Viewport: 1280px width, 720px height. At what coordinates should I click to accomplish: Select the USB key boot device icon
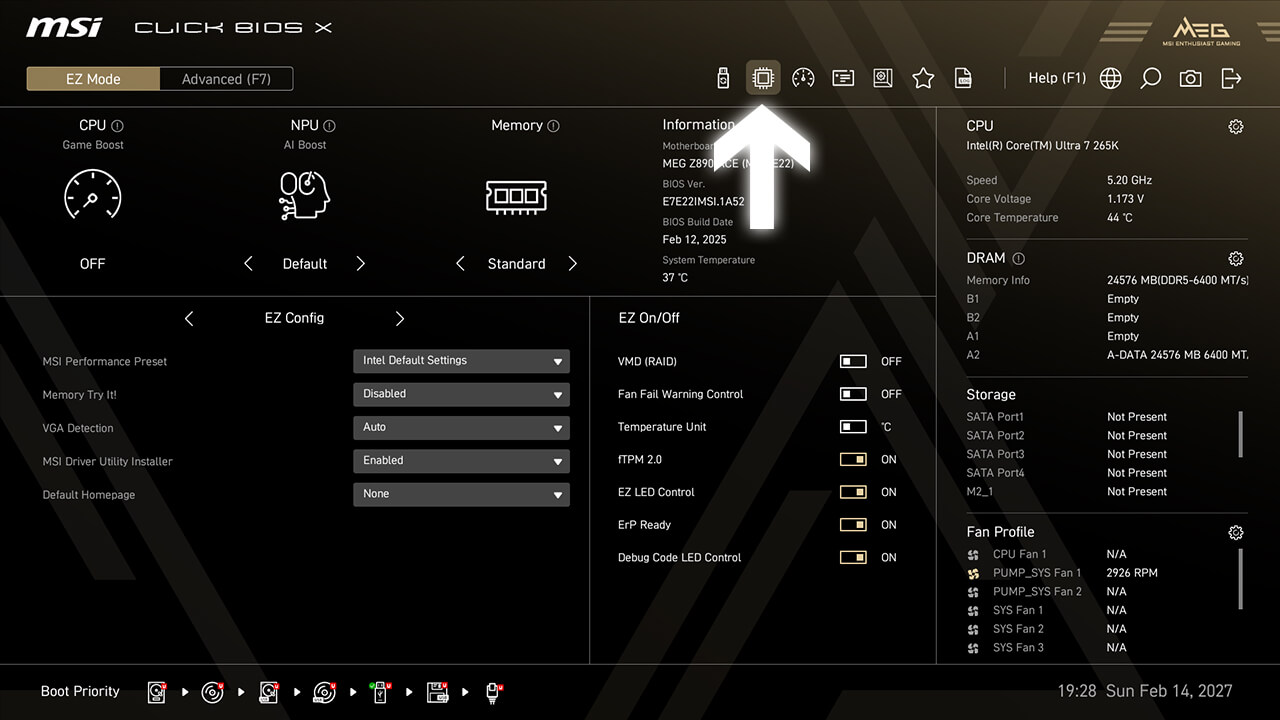tap(381, 691)
